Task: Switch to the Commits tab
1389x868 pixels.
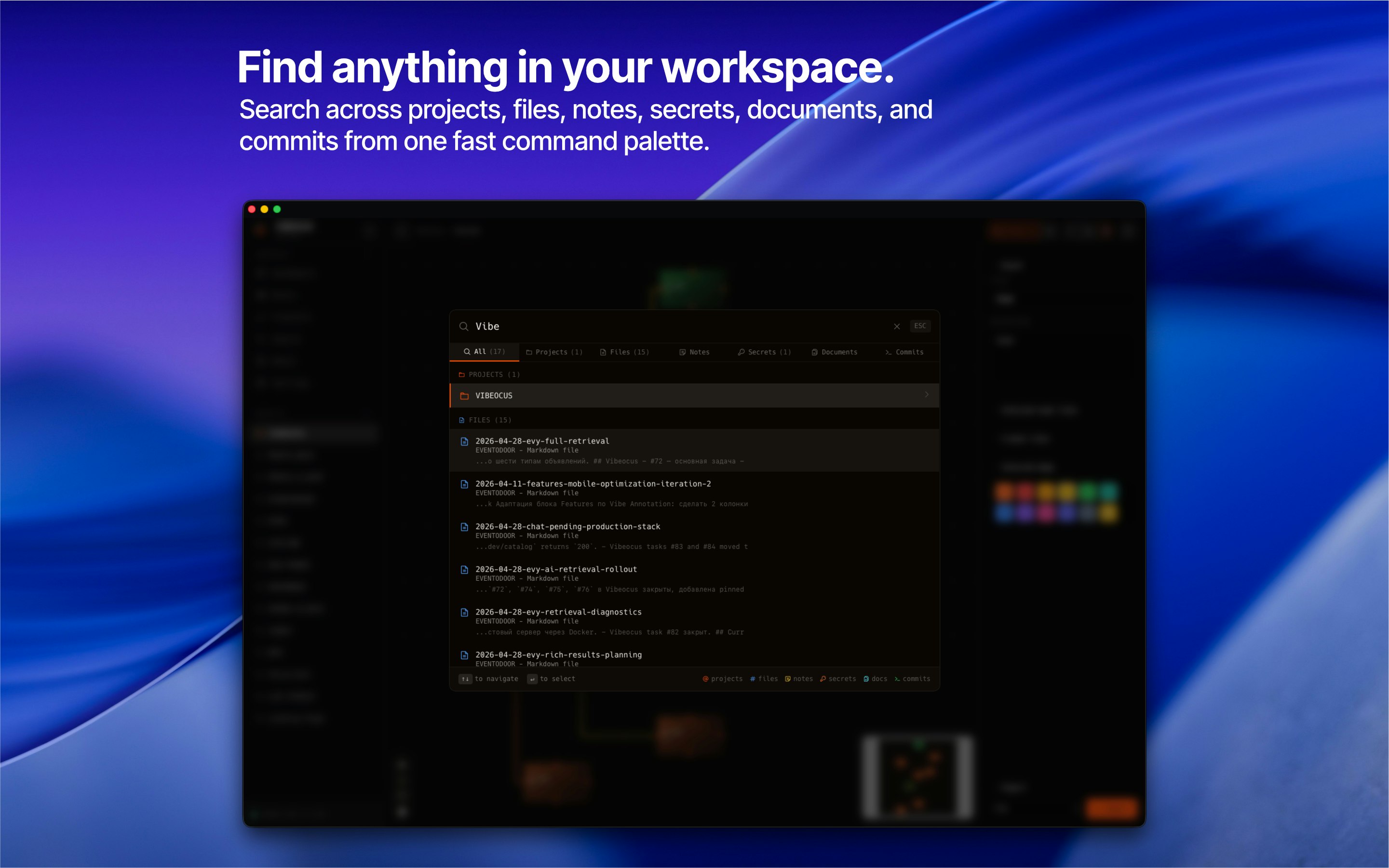Action: [x=904, y=352]
